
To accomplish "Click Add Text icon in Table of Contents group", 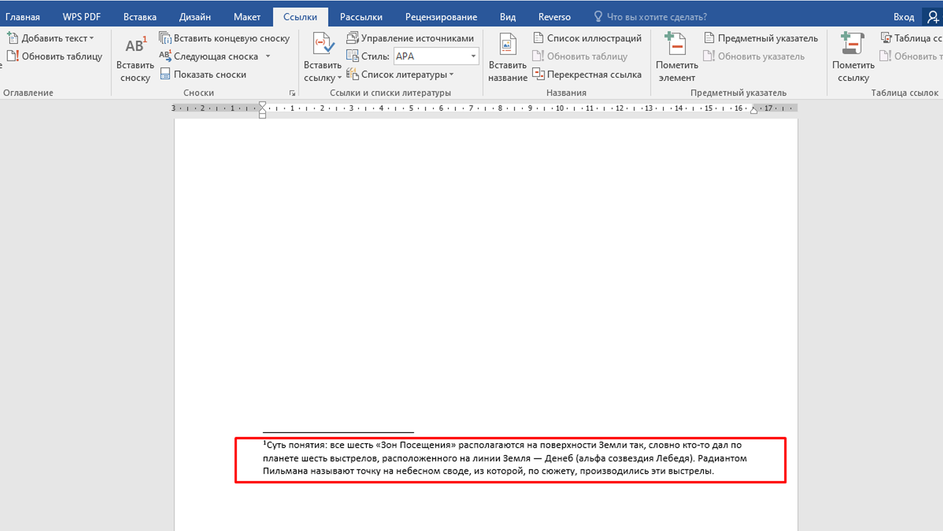I will pyautogui.click(x=13, y=38).
